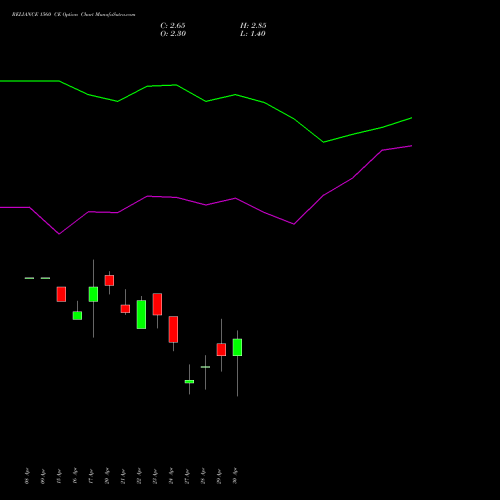Click the flat green dash candle for 09 Apr
Viewport: 500px width, 500px height.
45,278
